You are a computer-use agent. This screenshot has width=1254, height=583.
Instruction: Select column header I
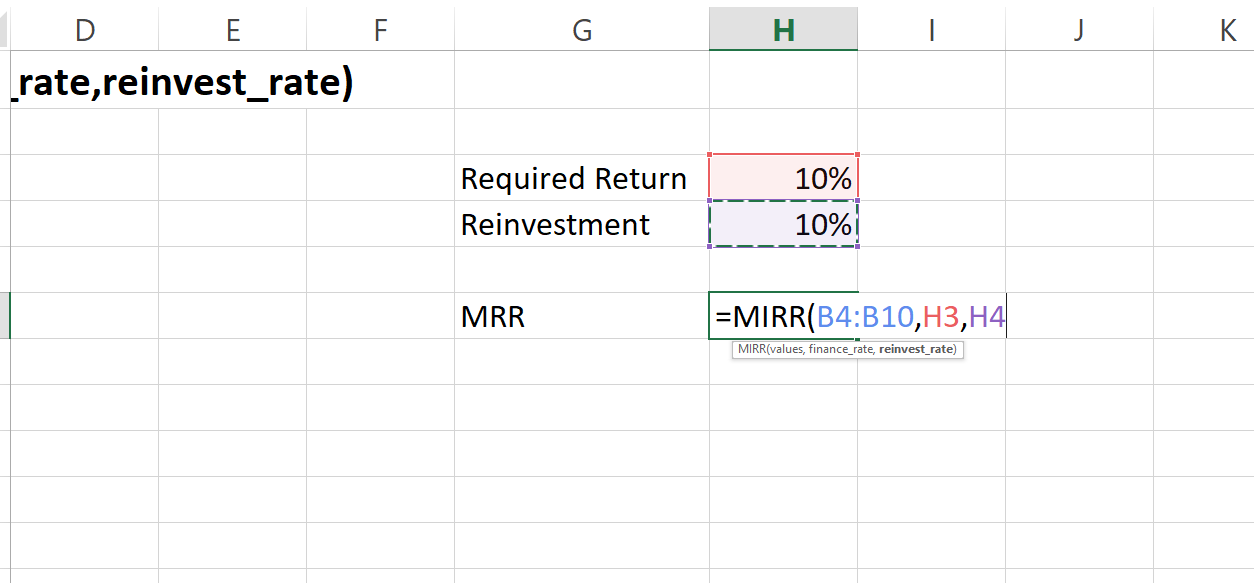(931, 29)
